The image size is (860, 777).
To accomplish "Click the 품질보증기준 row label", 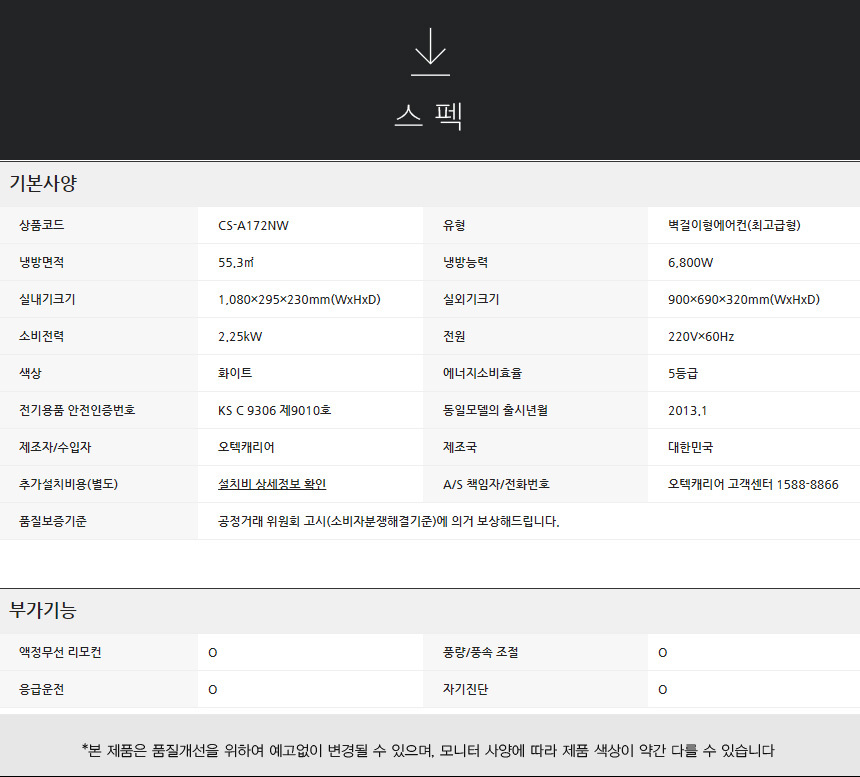I will click(x=53, y=521).
